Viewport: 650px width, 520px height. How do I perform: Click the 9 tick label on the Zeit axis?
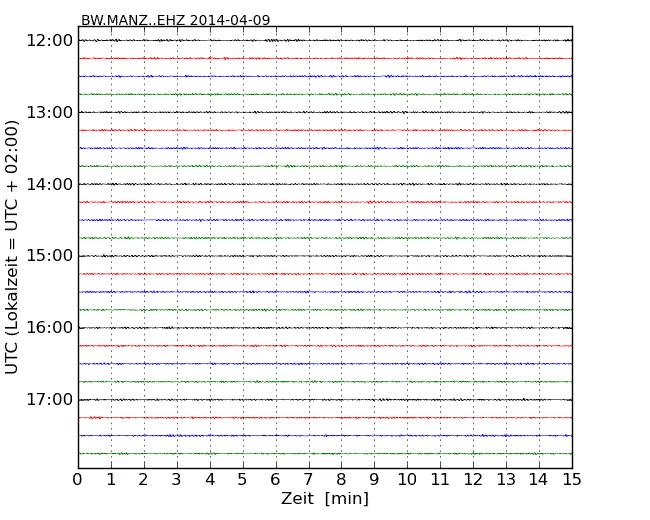click(374, 479)
